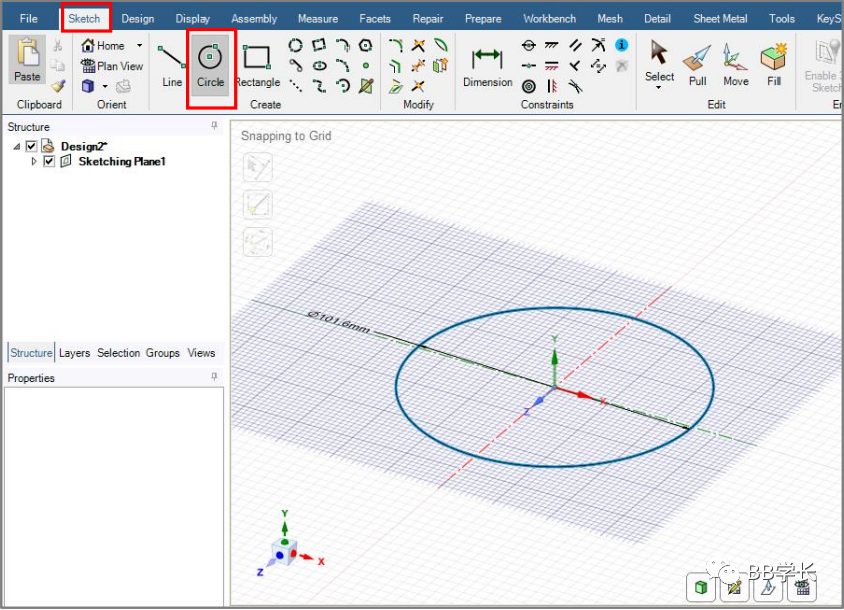Viewport: 844px width, 610px height.
Task: Activate the Circle sketch tool
Action: 210,66
